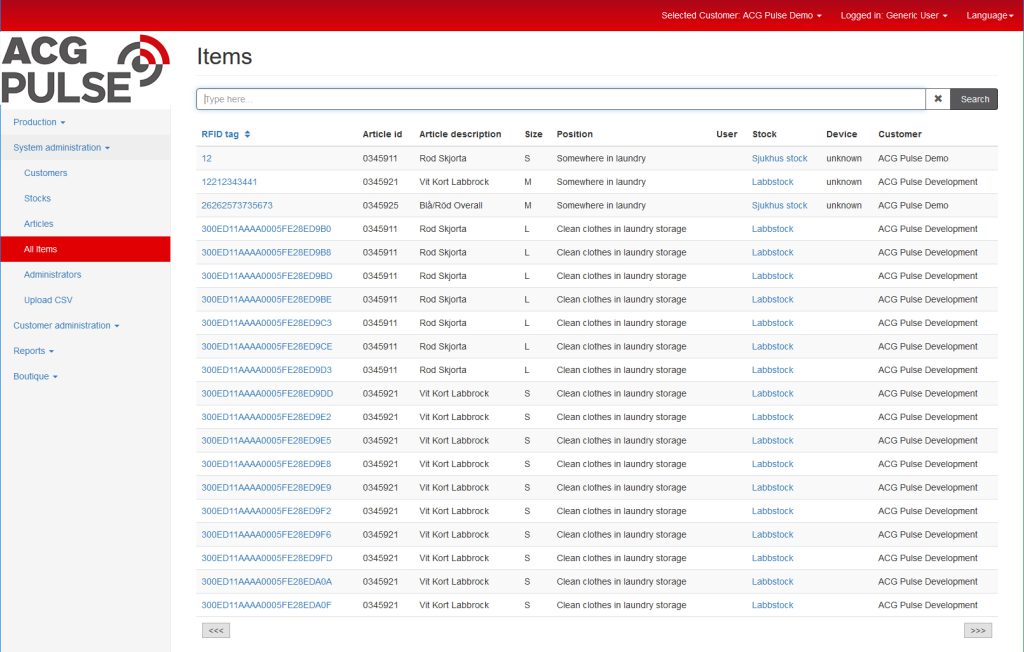Image resolution: width=1024 pixels, height=652 pixels.
Task: Clear the search box using the x icon
Action: coord(938,99)
